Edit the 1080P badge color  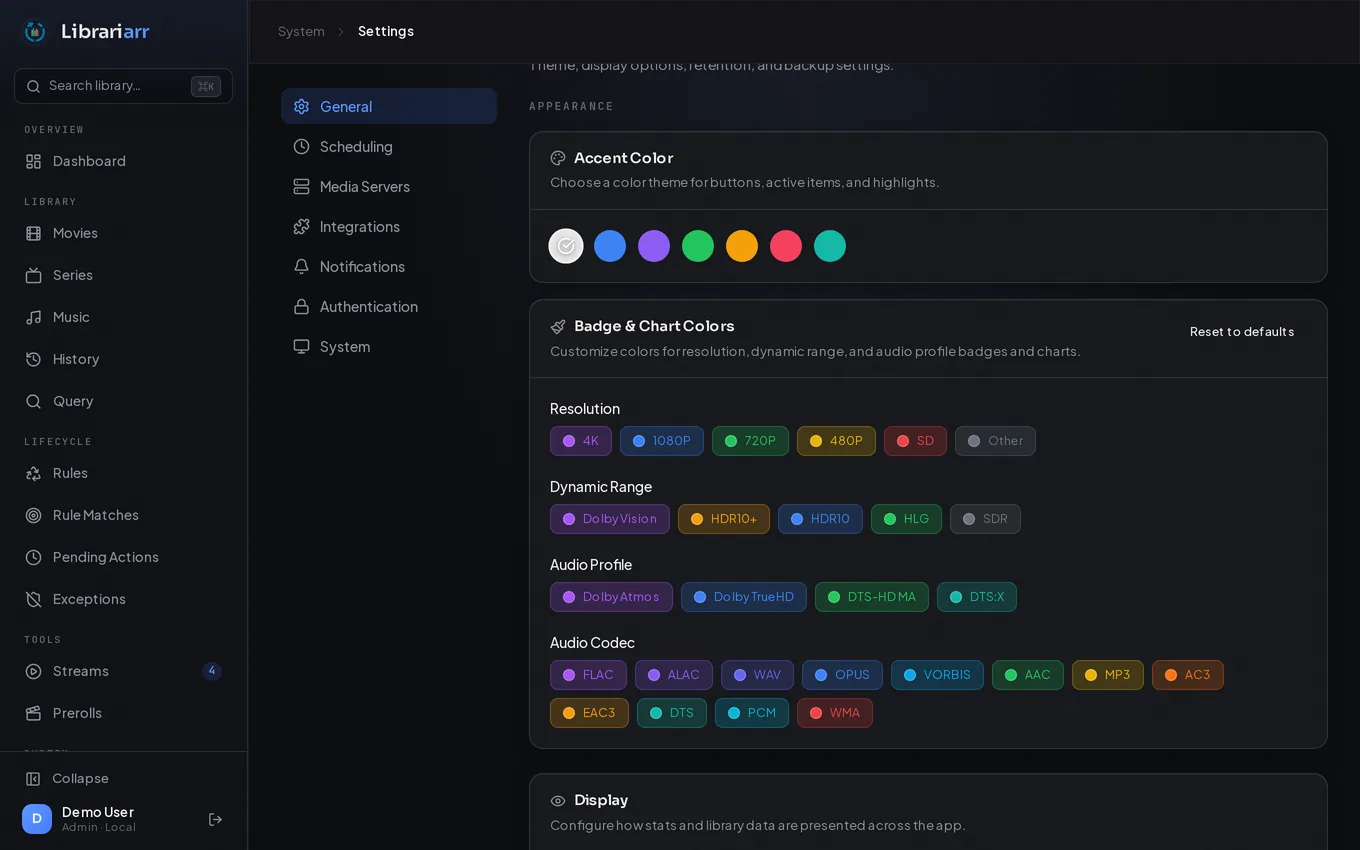pyautogui.click(x=662, y=441)
